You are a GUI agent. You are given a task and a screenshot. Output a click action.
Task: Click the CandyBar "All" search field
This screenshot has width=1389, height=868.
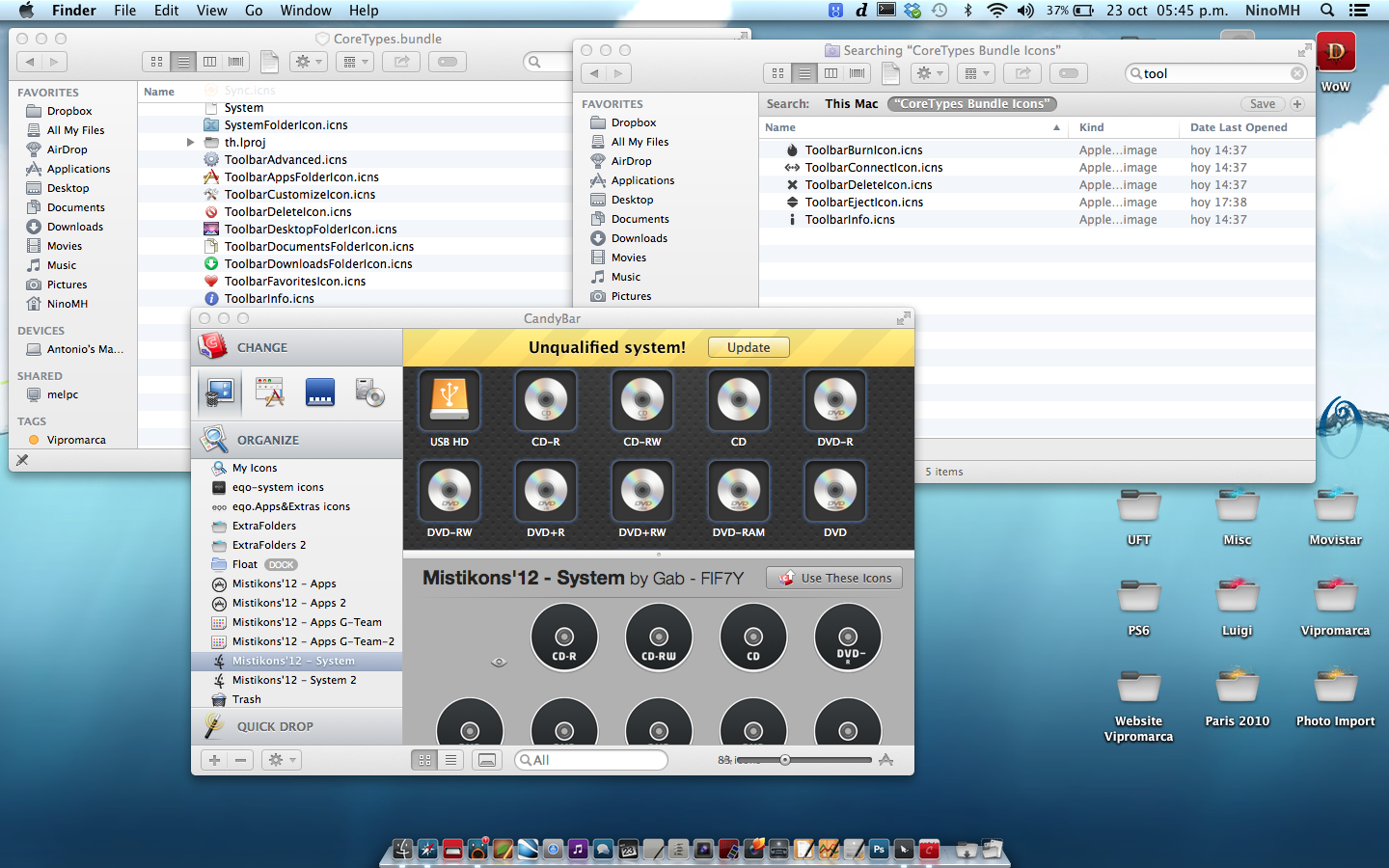[x=591, y=760]
